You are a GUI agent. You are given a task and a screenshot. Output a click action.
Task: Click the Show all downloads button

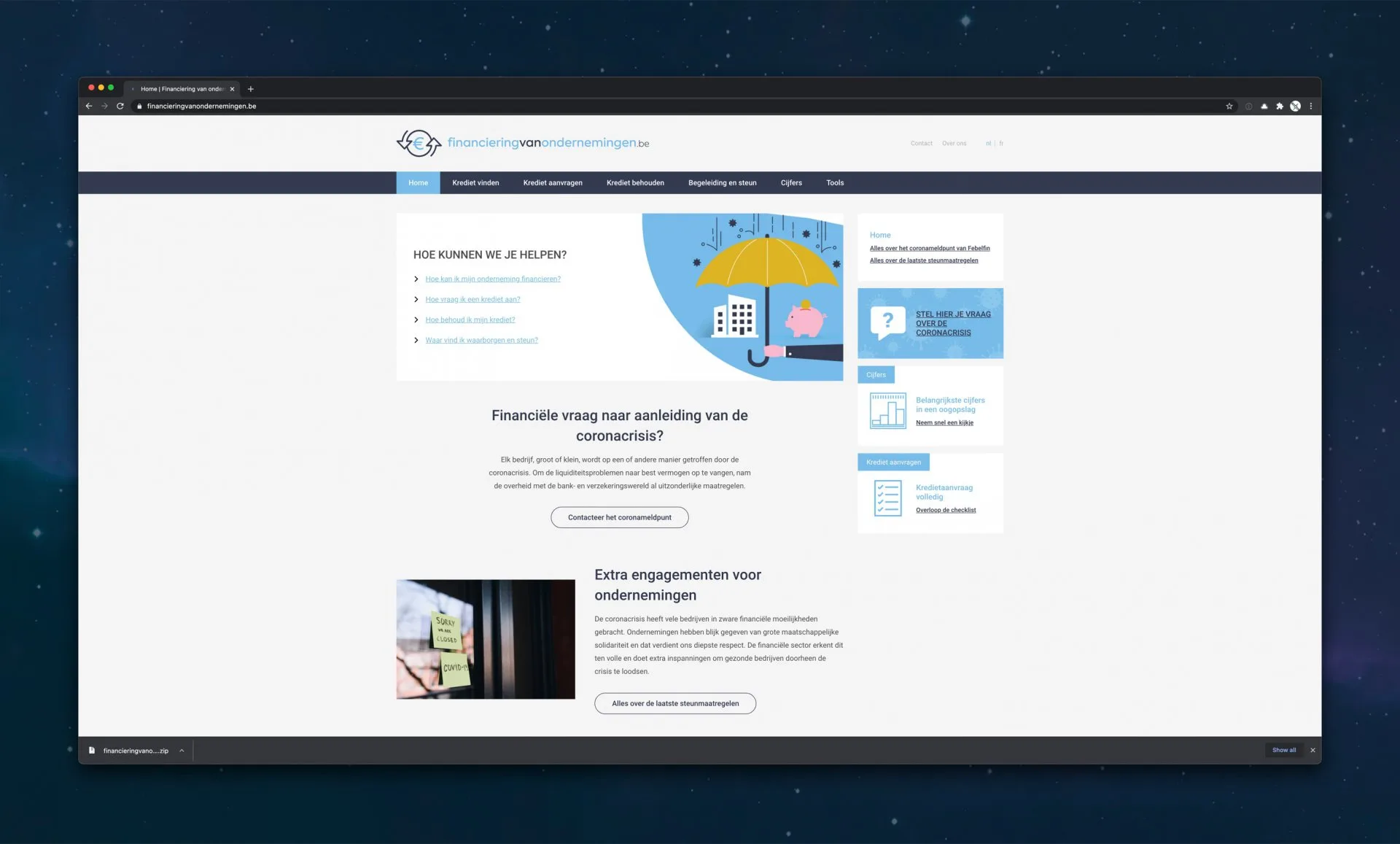click(1284, 750)
